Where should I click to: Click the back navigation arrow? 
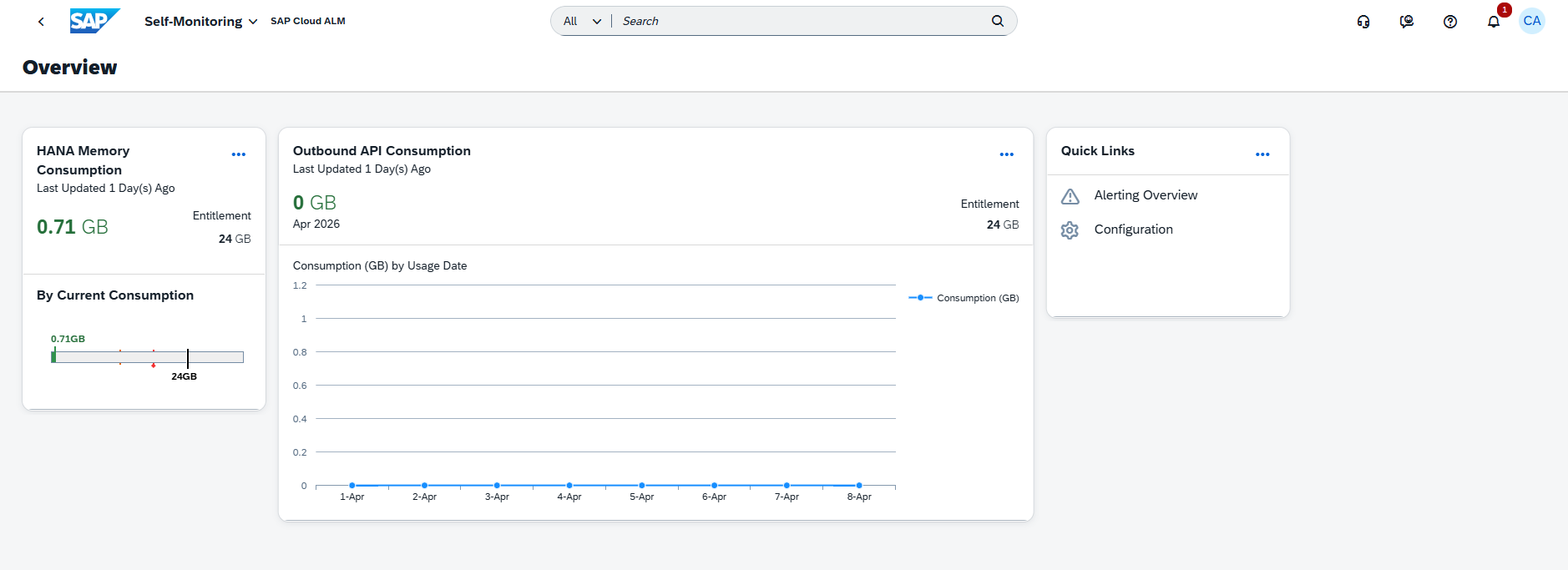click(x=41, y=22)
